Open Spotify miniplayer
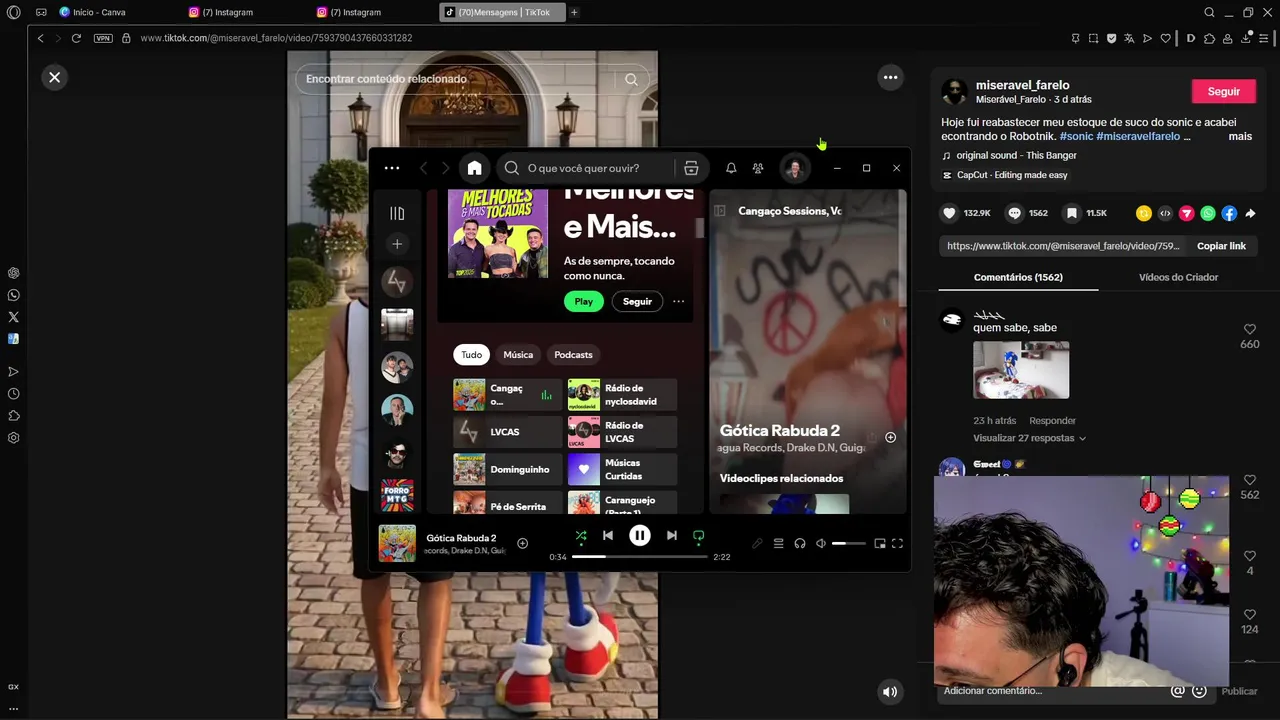Viewport: 1280px width, 720px height. point(880,543)
